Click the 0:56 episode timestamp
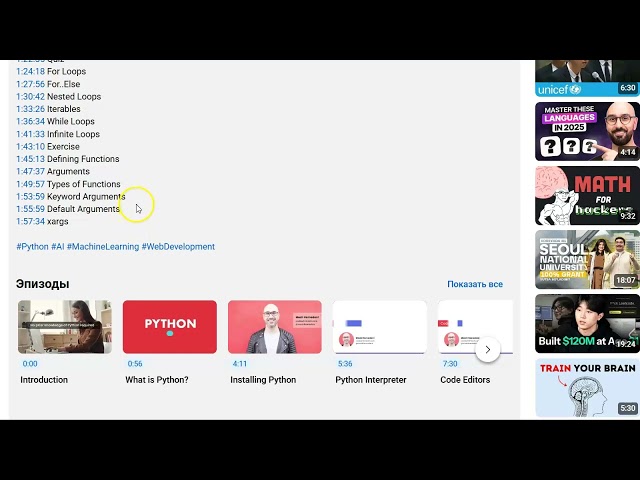Screen dimensions: 640x480 (135, 364)
